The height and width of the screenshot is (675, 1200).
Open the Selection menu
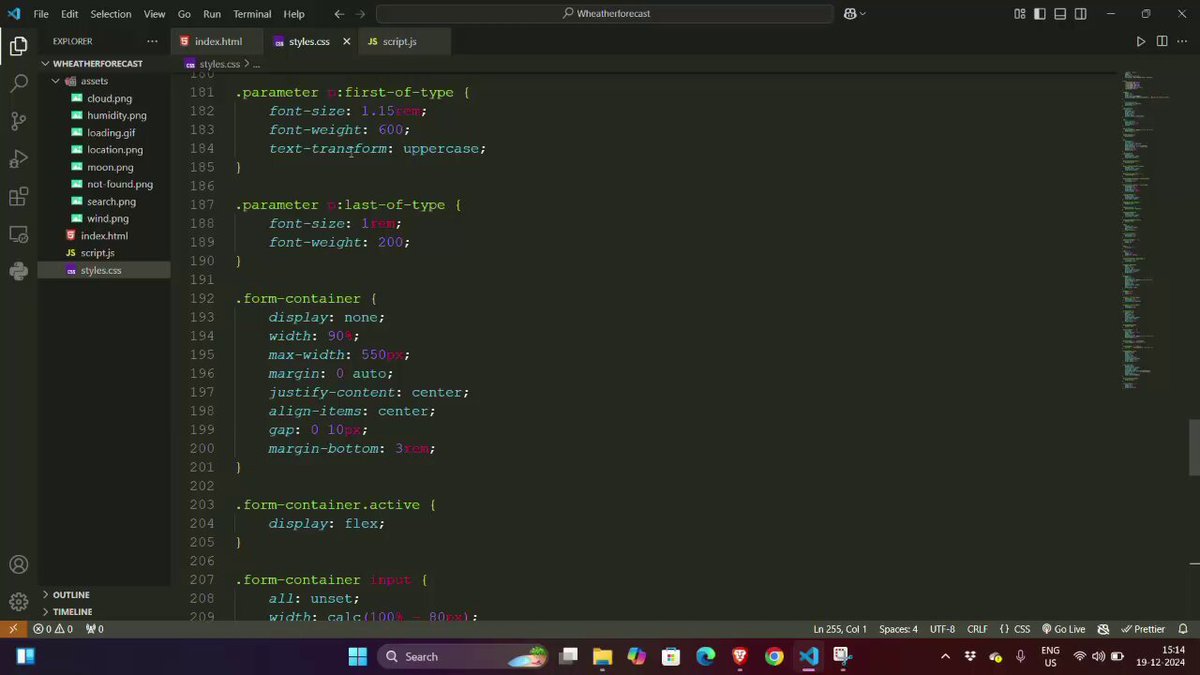111,14
